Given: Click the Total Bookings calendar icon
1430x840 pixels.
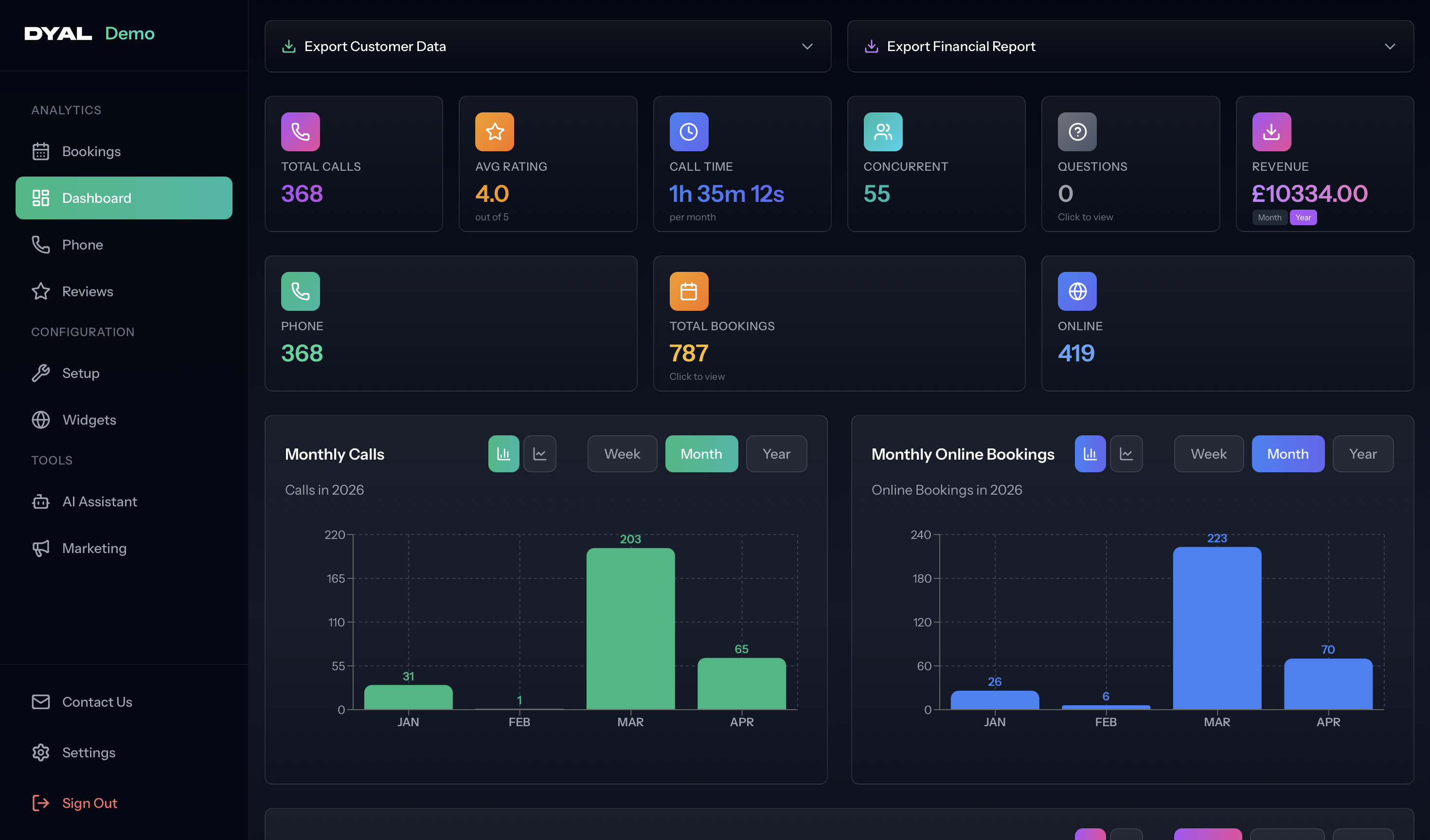Looking at the screenshot, I should [689, 291].
